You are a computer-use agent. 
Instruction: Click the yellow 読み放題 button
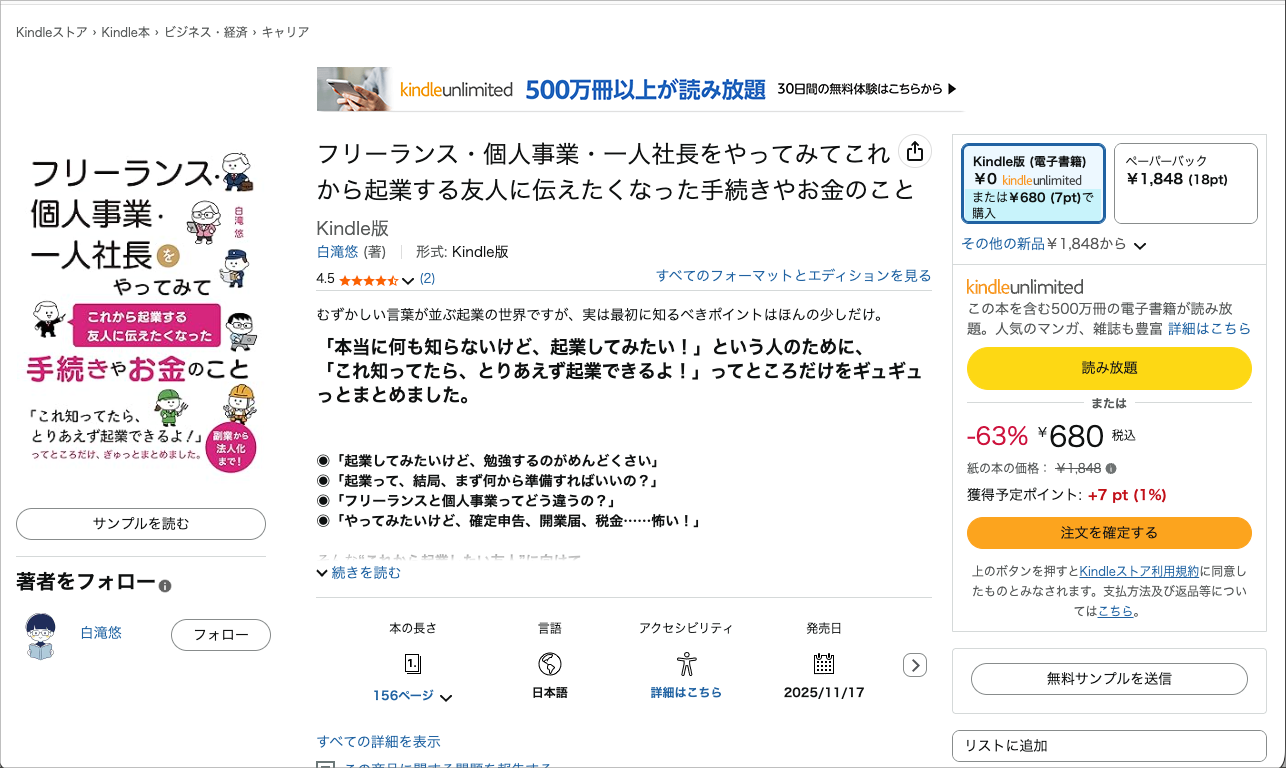1108,368
